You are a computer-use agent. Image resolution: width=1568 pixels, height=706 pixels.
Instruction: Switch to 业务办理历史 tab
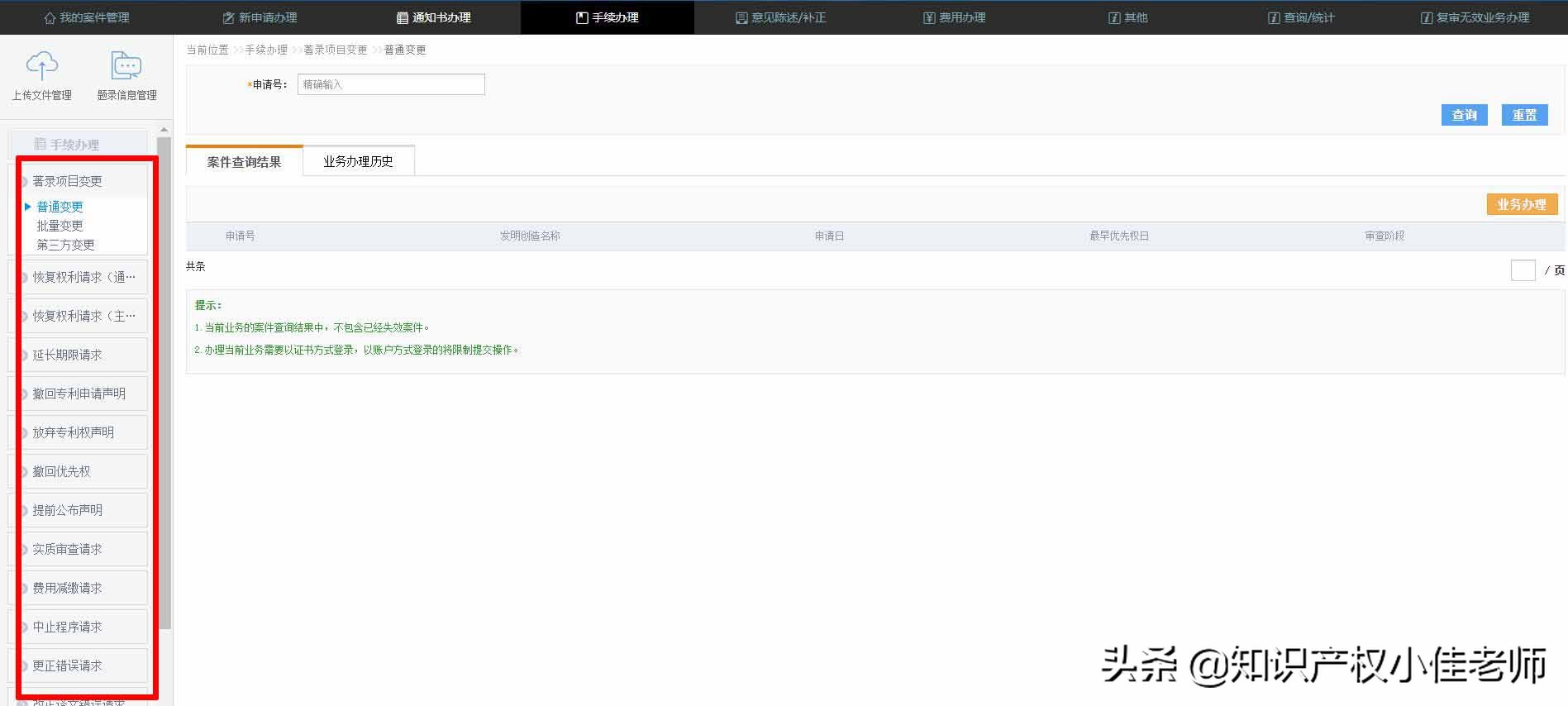tap(359, 161)
